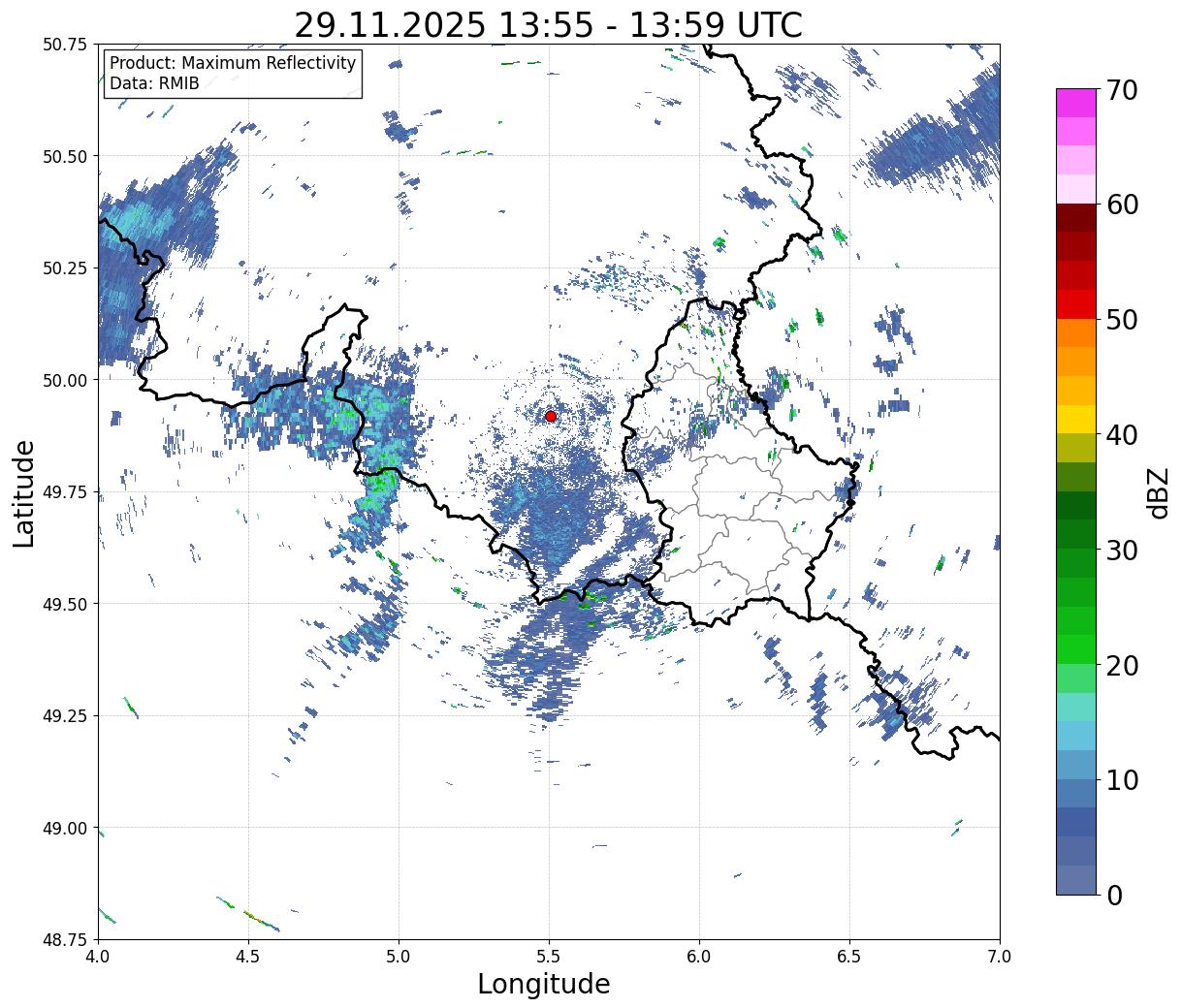Click the colorbar tick label 50

pyautogui.click(x=1122, y=320)
